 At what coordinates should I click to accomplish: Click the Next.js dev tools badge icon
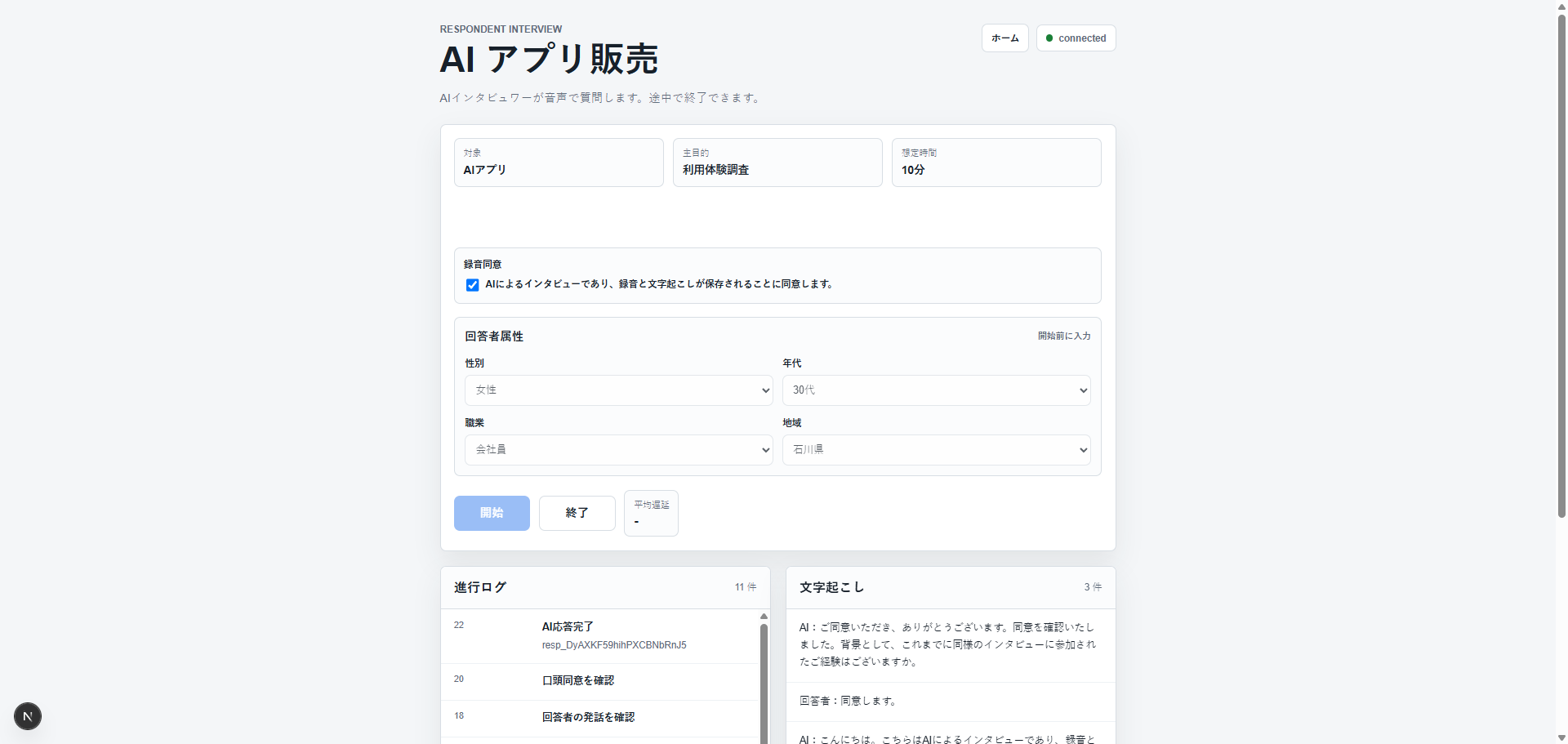tap(28, 716)
